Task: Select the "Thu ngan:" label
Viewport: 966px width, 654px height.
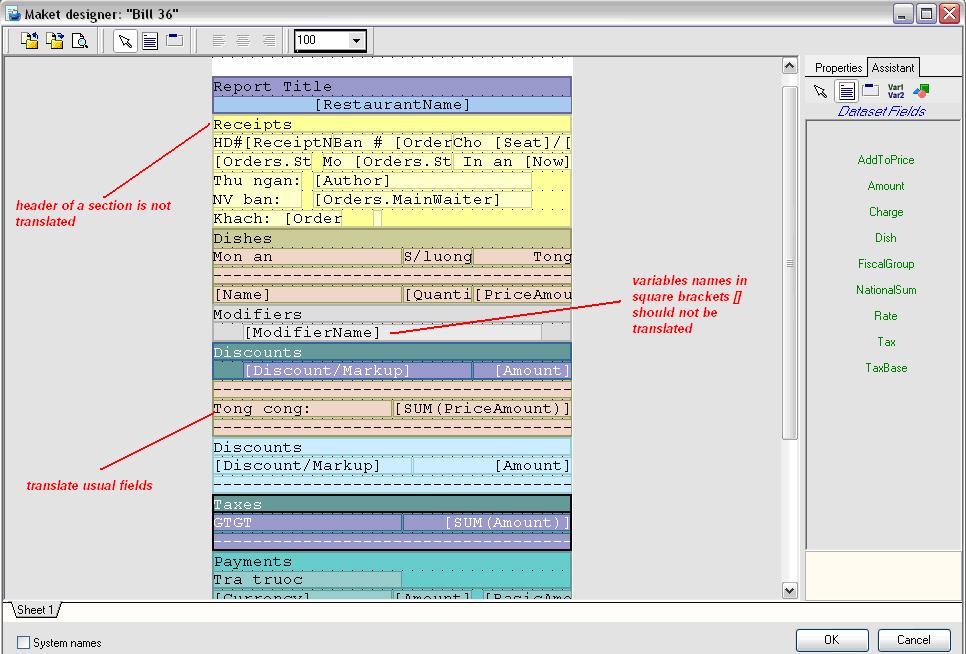Action: pyautogui.click(x=257, y=180)
